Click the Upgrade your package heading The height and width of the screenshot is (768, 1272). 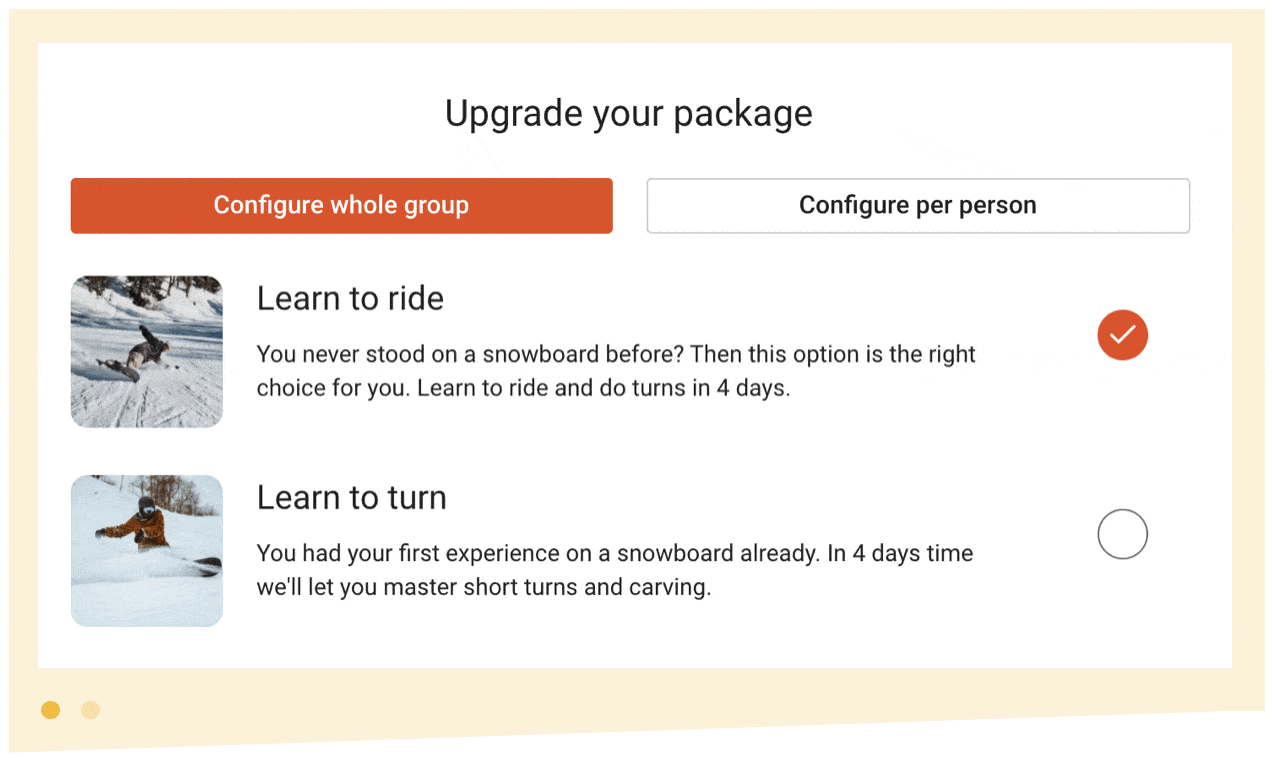coord(629,113)
